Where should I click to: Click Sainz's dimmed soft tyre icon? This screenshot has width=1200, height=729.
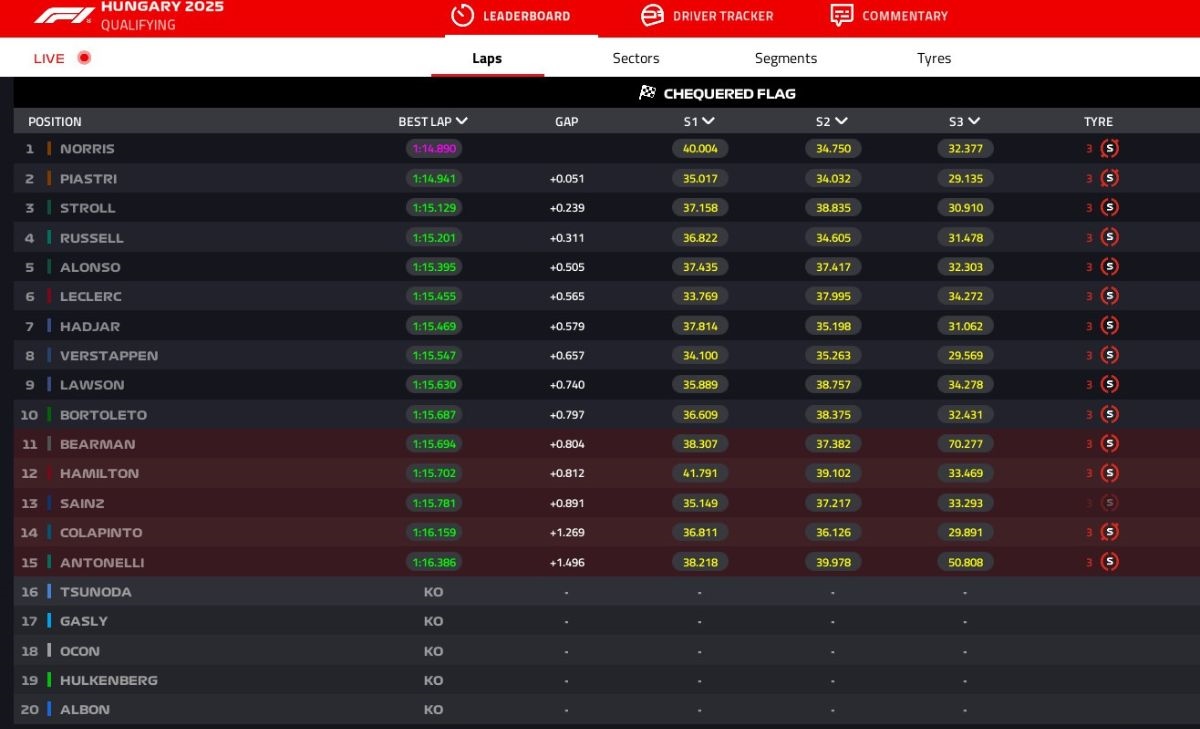coord(1109,503)
